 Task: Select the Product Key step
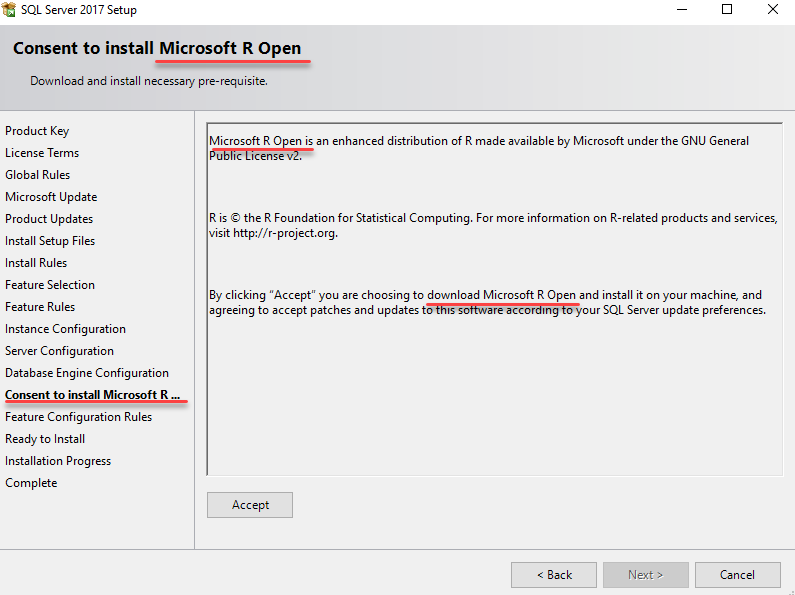(37, 131)
